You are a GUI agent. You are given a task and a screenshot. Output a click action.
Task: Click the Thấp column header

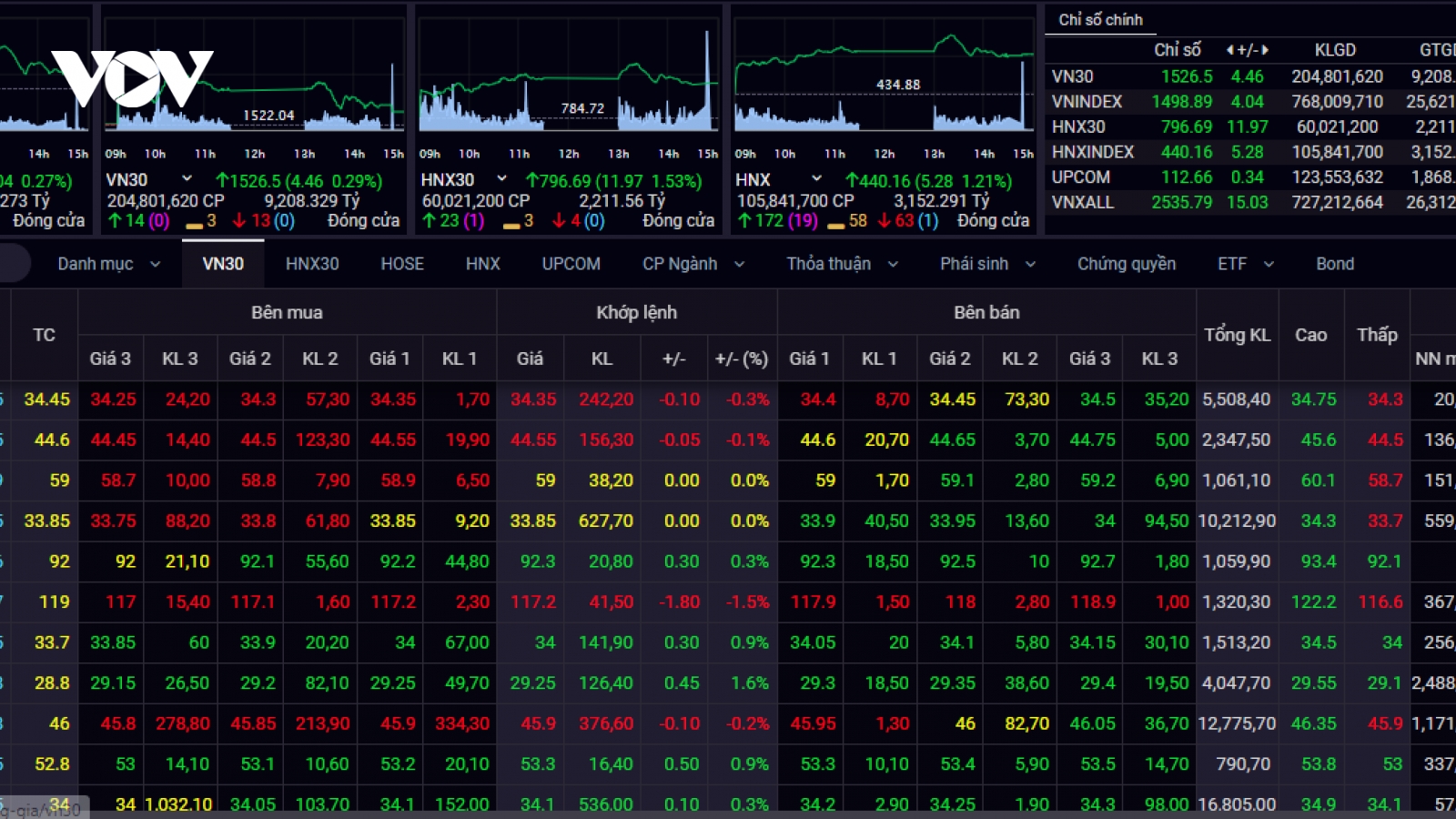(x=1377, y=335)
